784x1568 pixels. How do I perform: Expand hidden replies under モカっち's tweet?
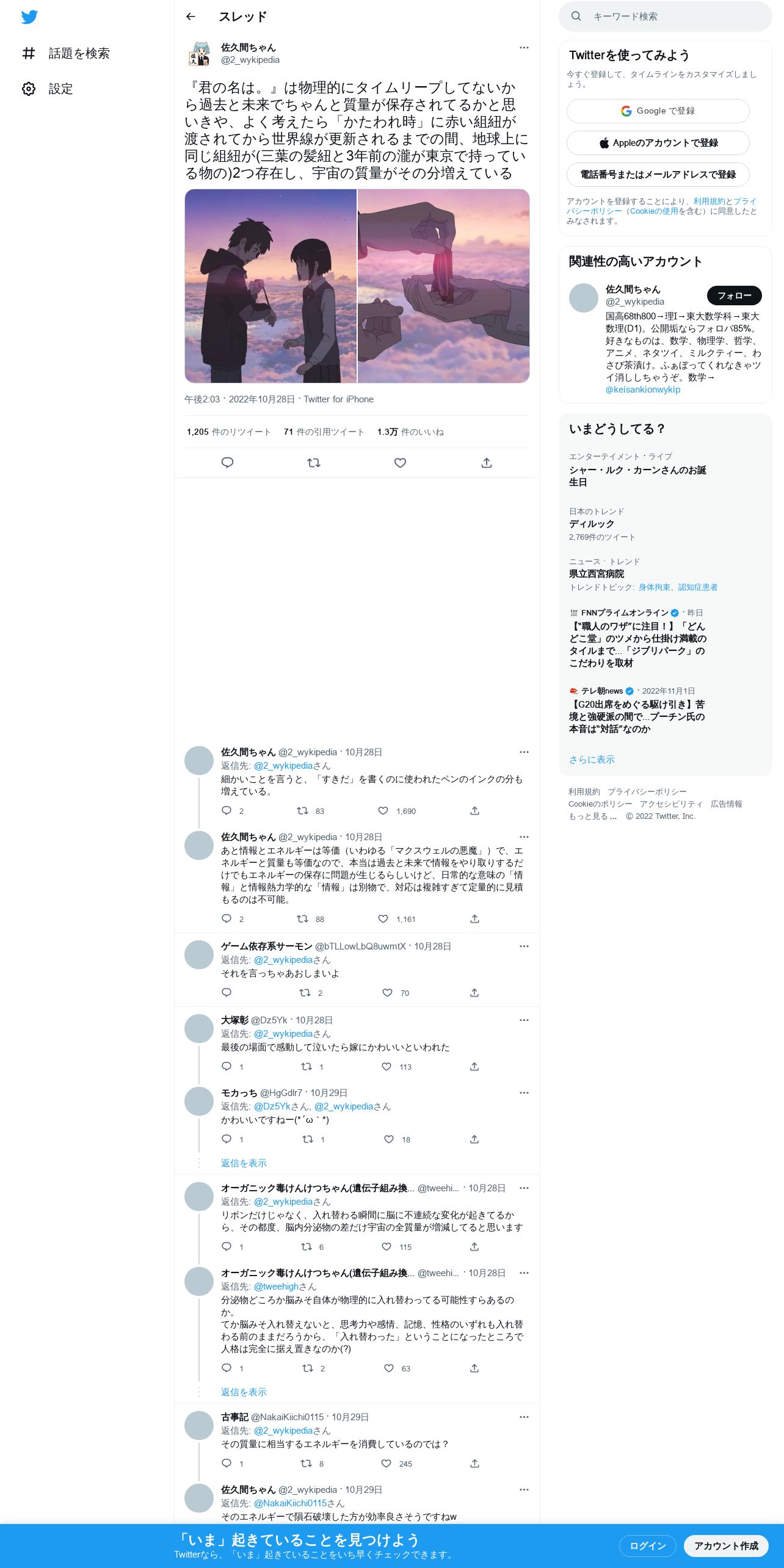244,1163
